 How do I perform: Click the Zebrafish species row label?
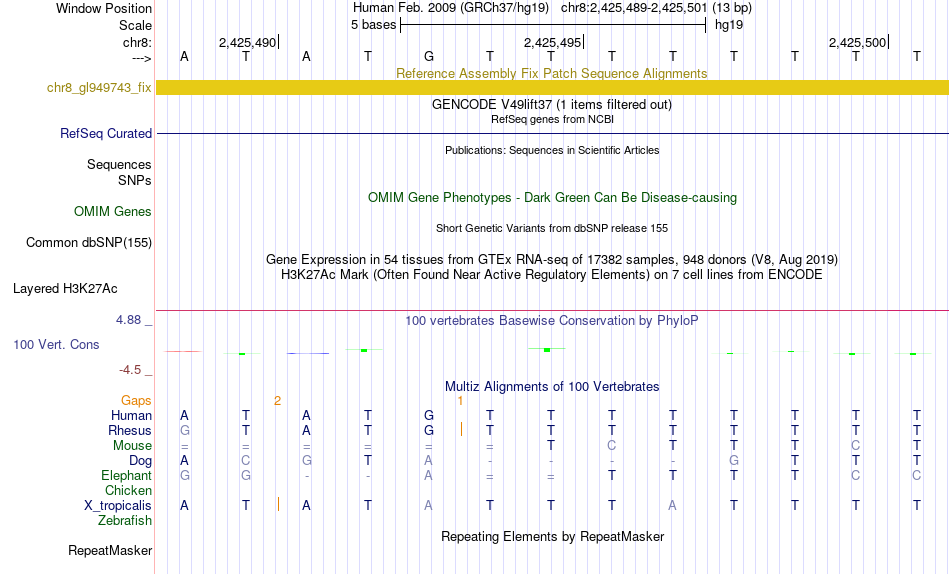coord(125,520)
